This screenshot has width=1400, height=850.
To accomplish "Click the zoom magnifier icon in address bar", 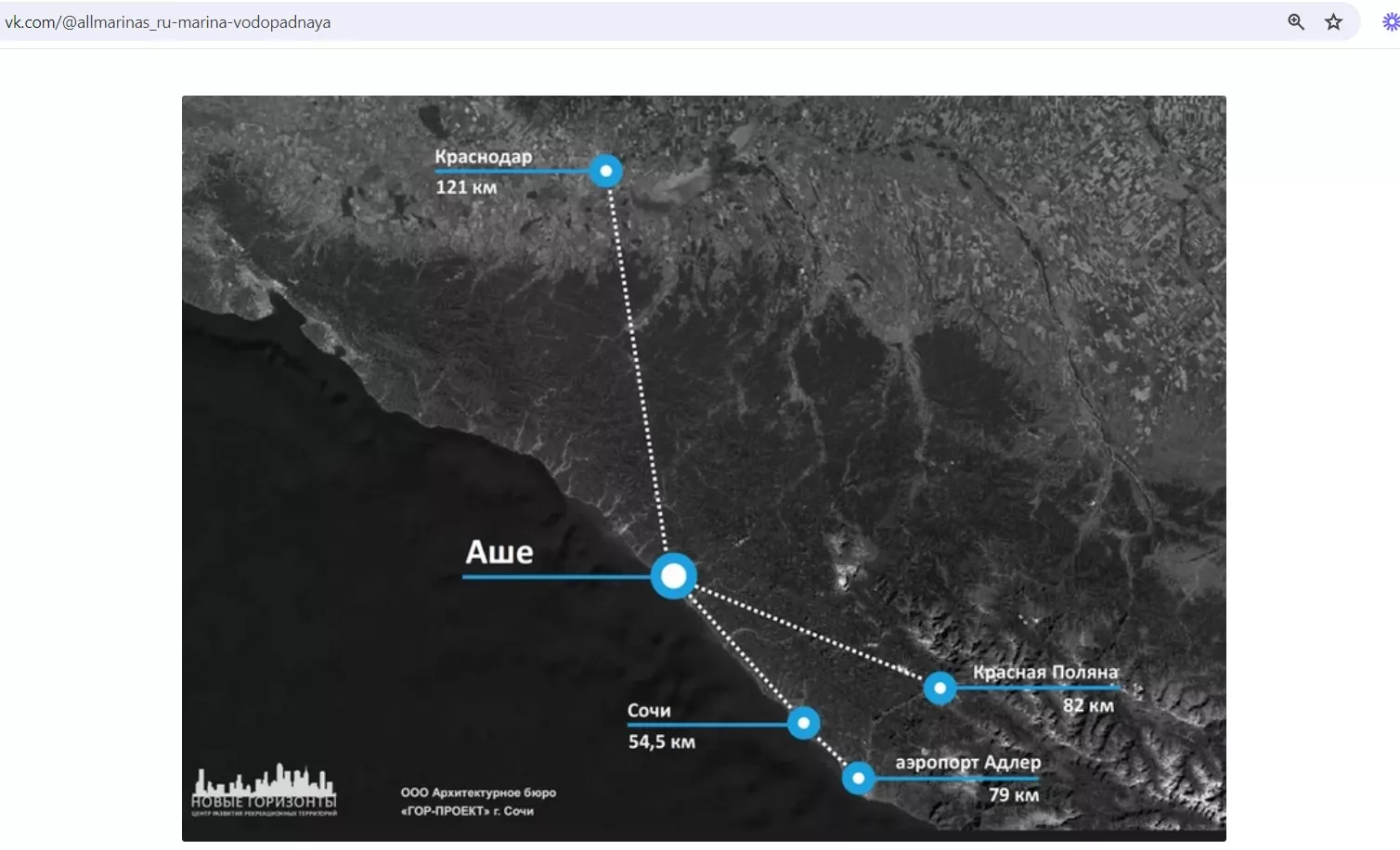I will tap(1296, 22).
